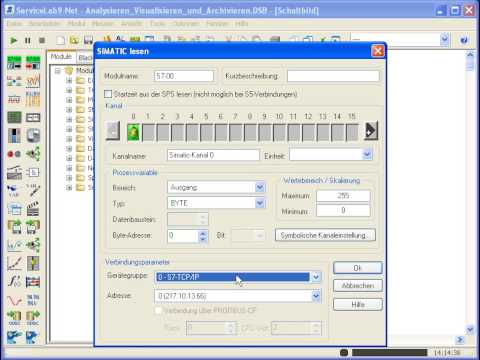Click the channel remove icon left of channels
Viewport: 480px width, 360px height.
(x=113, y=131)
